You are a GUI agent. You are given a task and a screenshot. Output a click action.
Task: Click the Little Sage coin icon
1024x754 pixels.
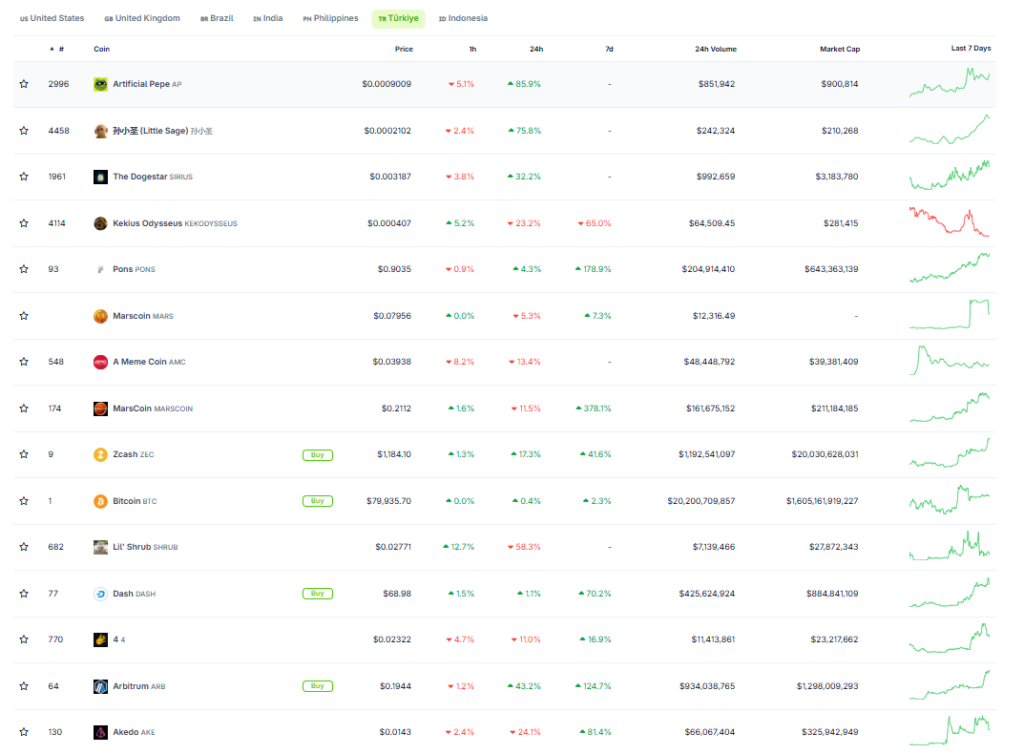point(101,131)
